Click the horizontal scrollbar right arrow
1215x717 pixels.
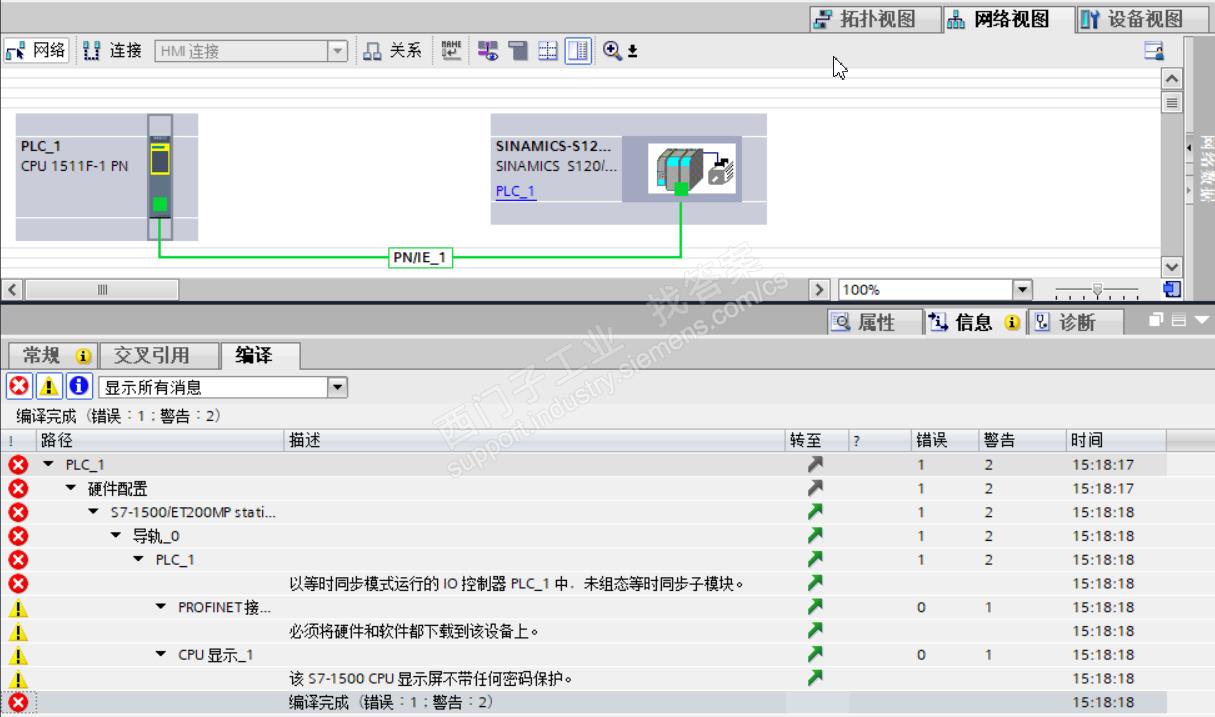[x=820, y=290]
